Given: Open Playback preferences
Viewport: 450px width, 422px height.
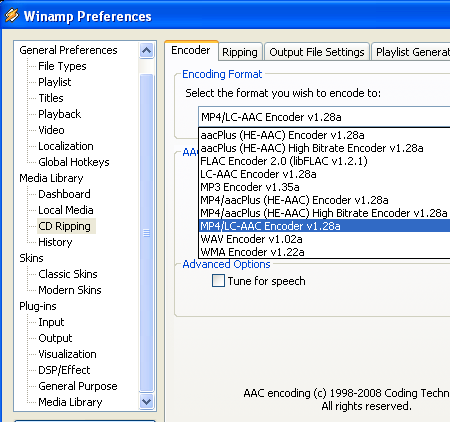Looking at the screenshot, I should (x=59, y=114).
